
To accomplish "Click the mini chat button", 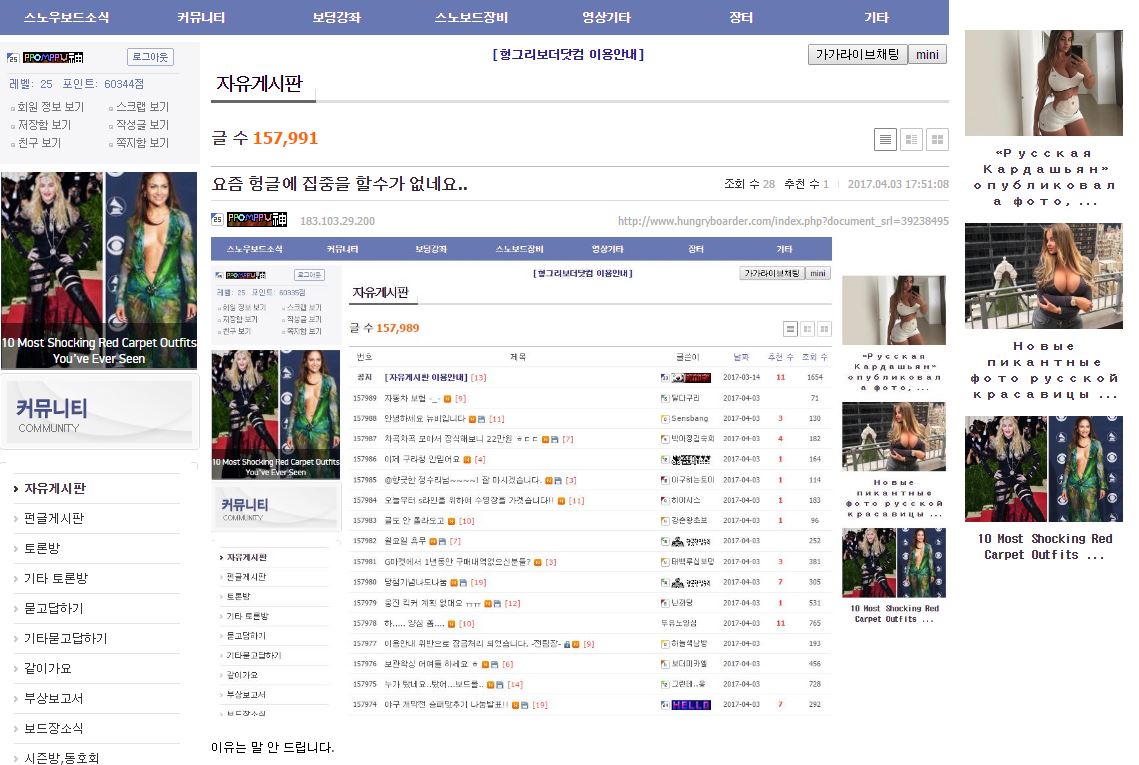I will [927, 55].
